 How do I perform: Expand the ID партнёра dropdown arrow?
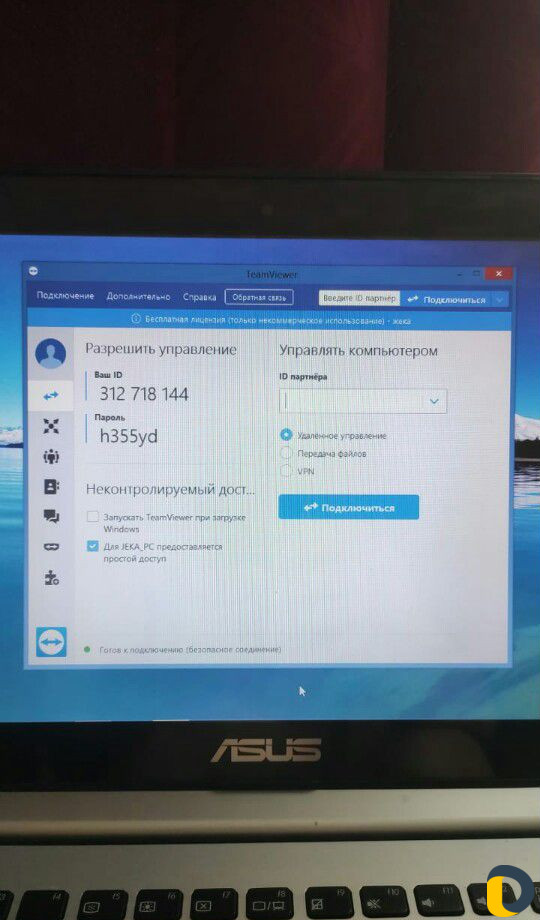(x=434, y=401)
